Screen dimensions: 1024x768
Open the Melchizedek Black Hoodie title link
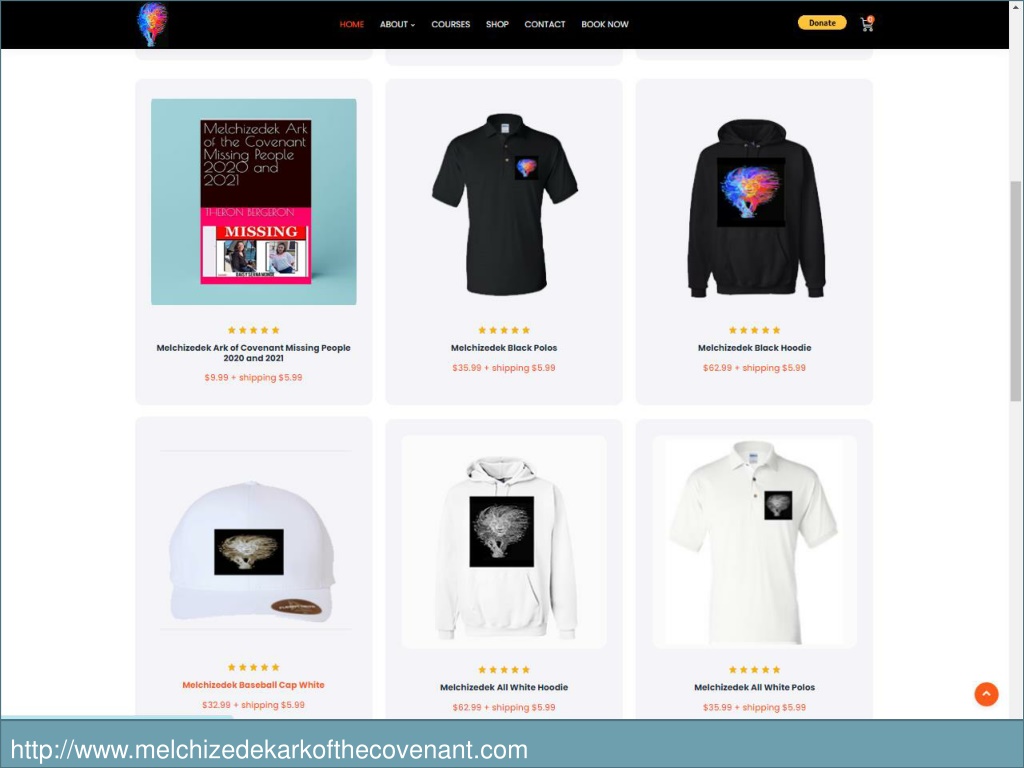pyautogui.click(x=754, y=348)
